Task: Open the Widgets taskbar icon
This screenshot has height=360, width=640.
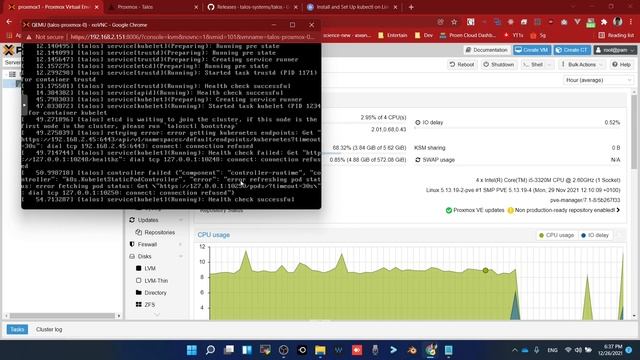Action: click(247, 350)
